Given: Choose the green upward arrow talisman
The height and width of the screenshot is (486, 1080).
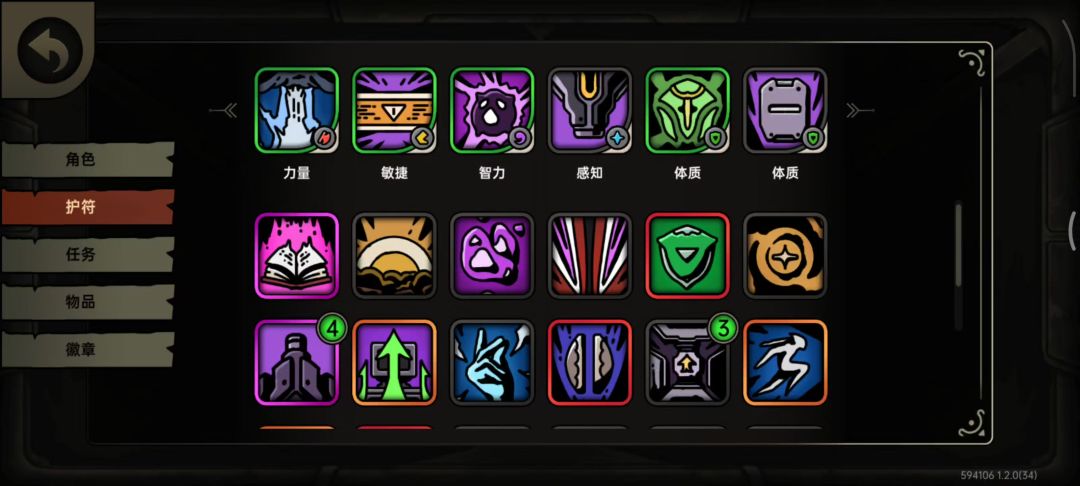Looking at the screenshot, I should point(394,362).
